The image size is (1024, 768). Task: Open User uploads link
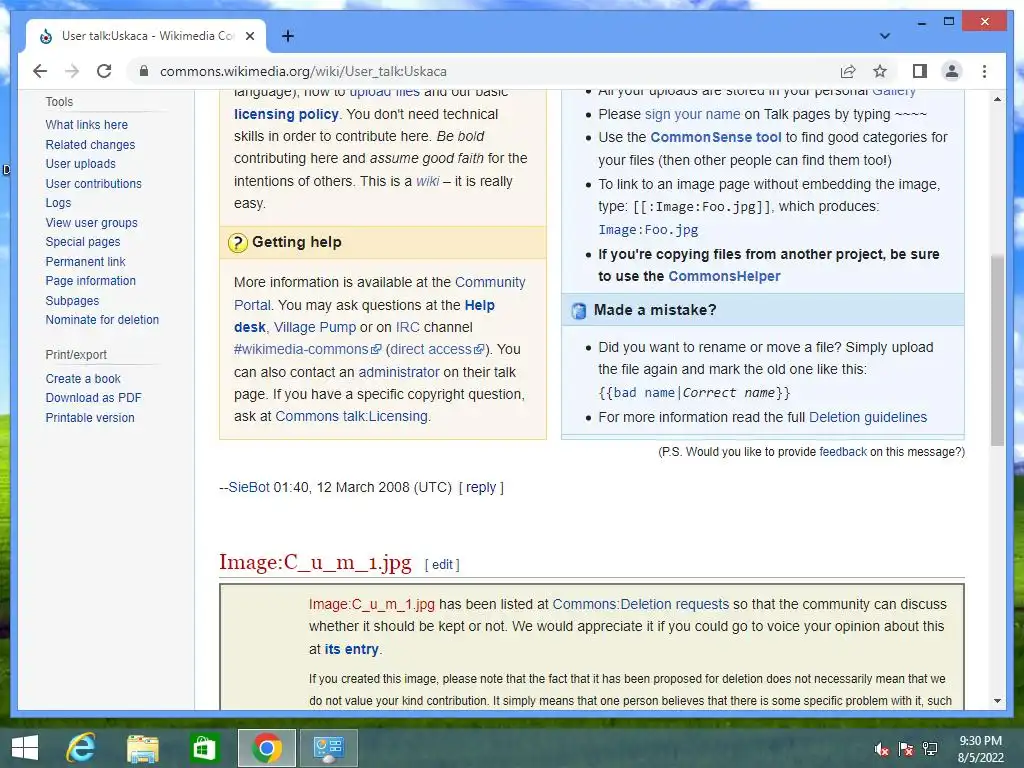80,164
